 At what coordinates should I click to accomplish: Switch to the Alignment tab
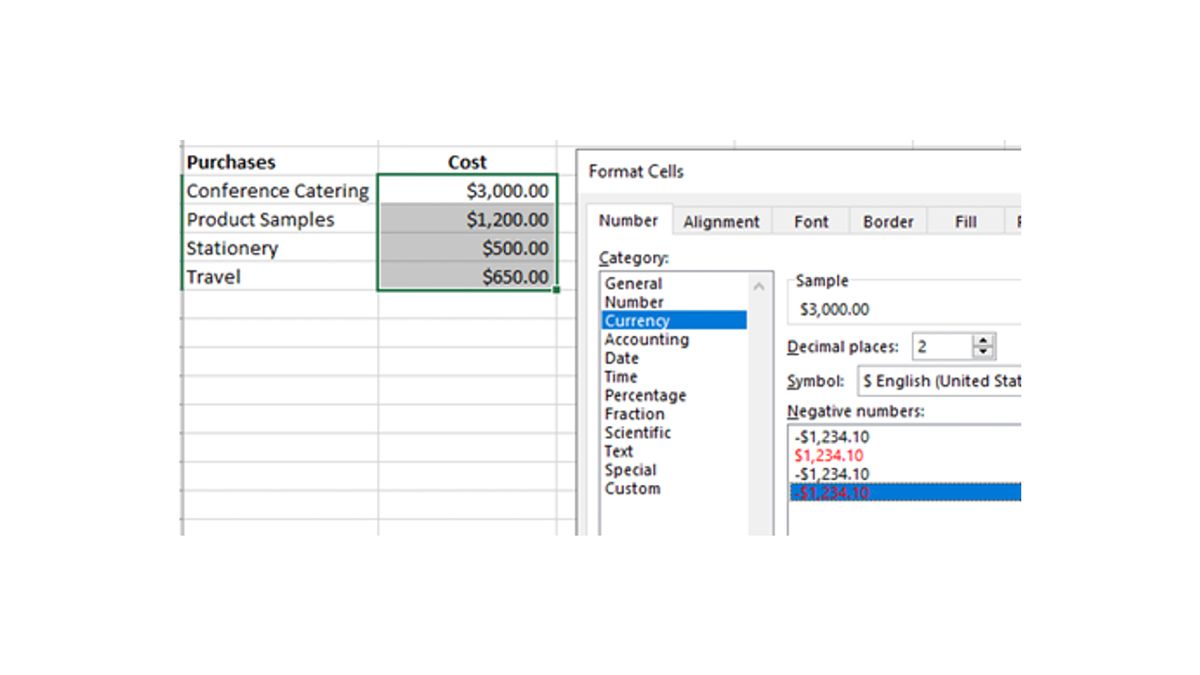(x=721, y=221)
